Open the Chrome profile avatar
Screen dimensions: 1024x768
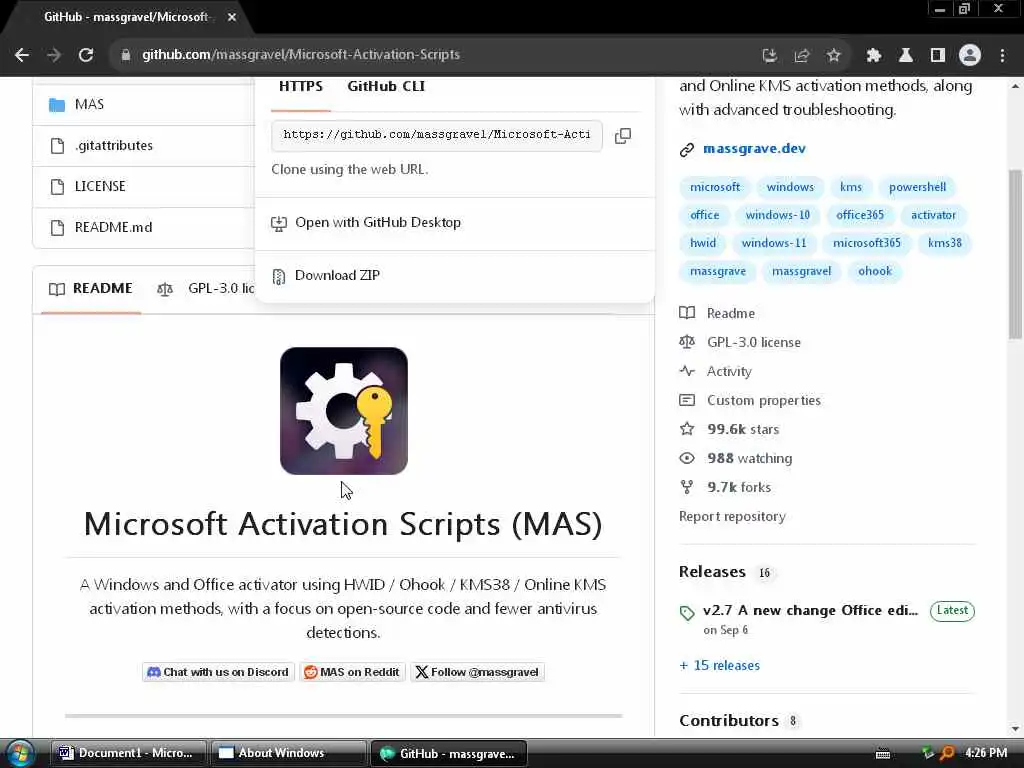click(970, 56)
